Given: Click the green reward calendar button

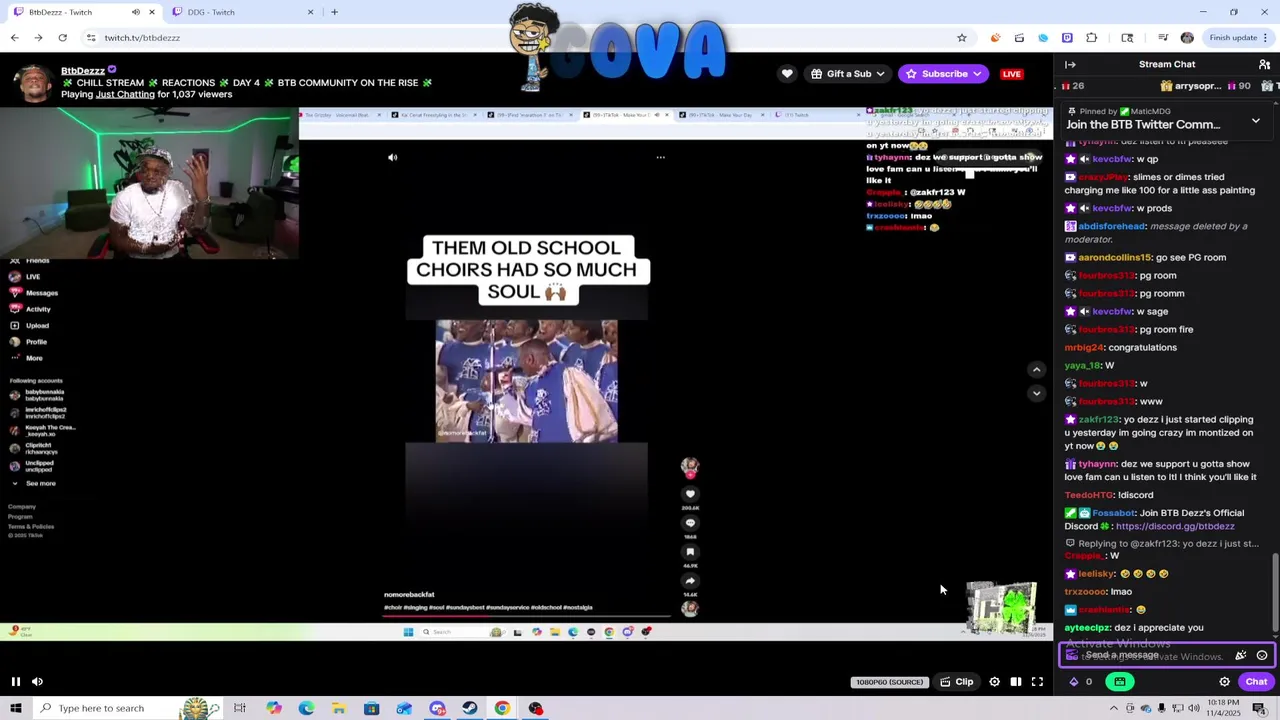Looking at the screenshot, I should click(x=1120, y=682).
